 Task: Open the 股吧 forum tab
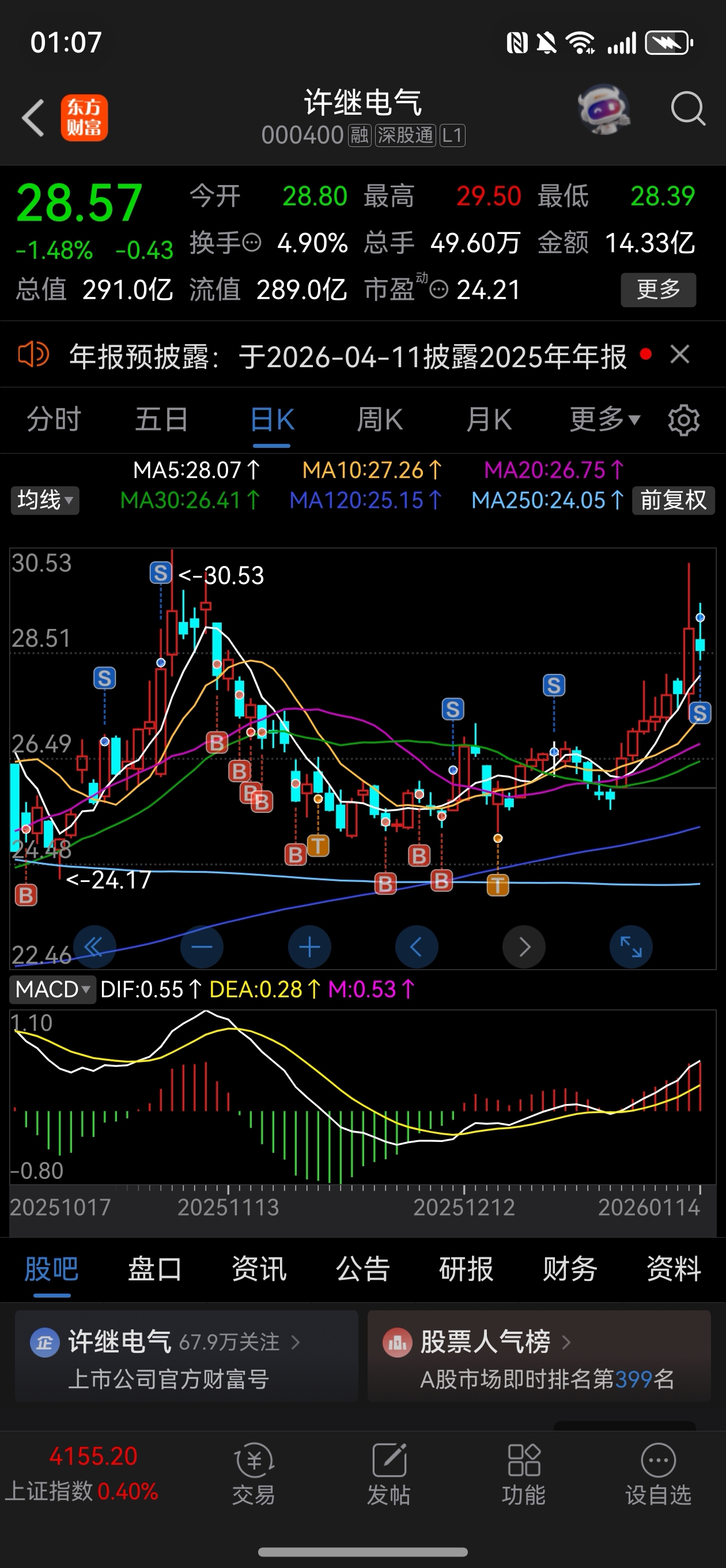[52, 1270]
